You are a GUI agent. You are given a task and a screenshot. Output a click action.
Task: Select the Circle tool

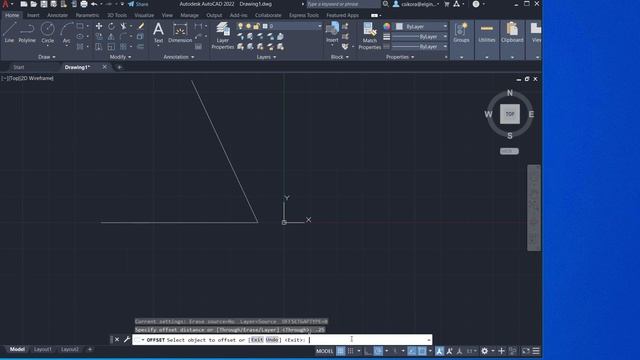click(x=47, y=33)
